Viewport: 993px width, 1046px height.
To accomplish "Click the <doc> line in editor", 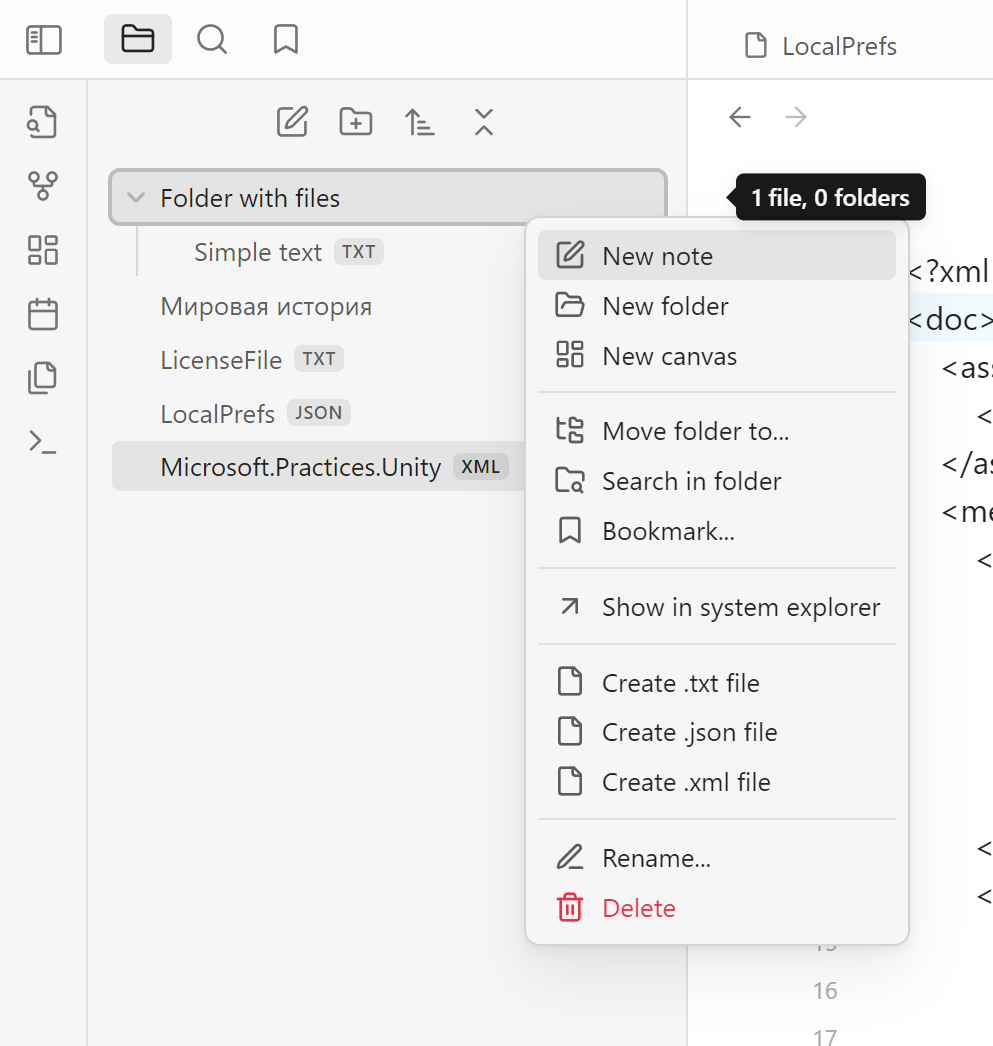I will 950,319.
